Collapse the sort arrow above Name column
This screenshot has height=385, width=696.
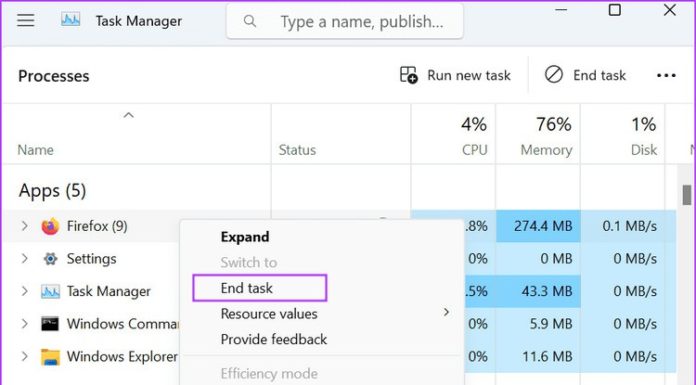[129, 115]
